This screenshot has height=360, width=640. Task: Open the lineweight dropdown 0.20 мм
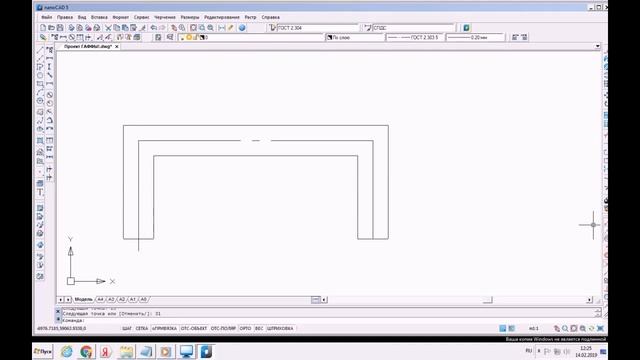[x=475, y=37]
